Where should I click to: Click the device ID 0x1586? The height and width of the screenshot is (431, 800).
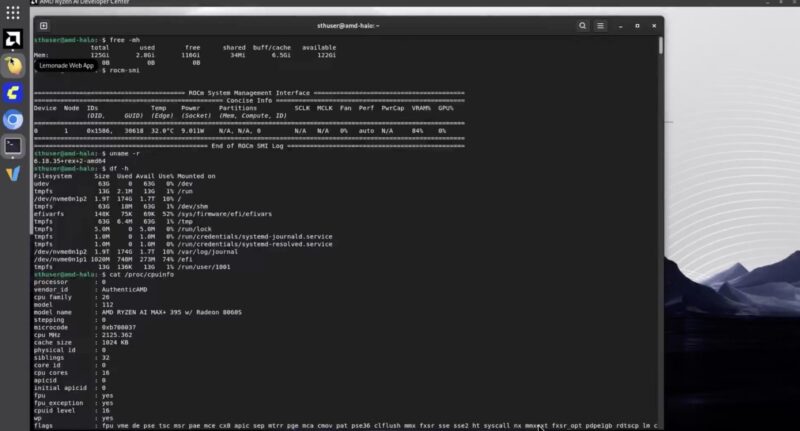pyautogui.click(x=99, y=131)
